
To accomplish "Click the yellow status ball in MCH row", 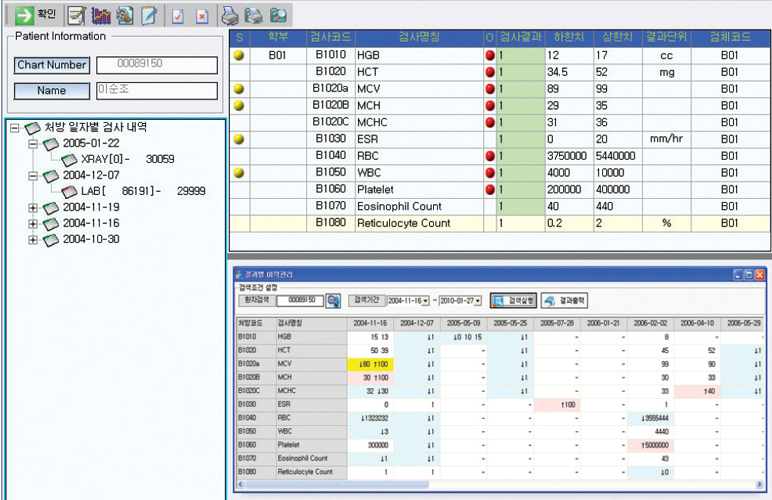I will tap(239, 106).
